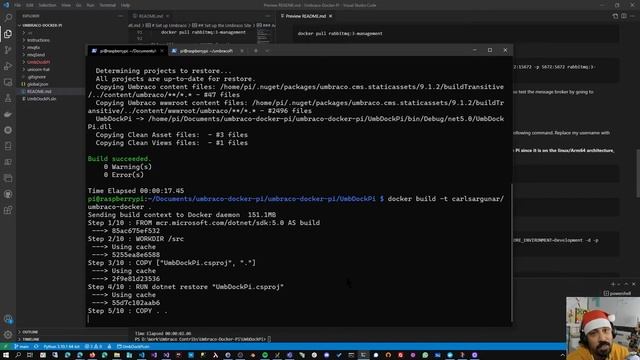Click Show Source icon in preview toolbar

coord(615,16)
